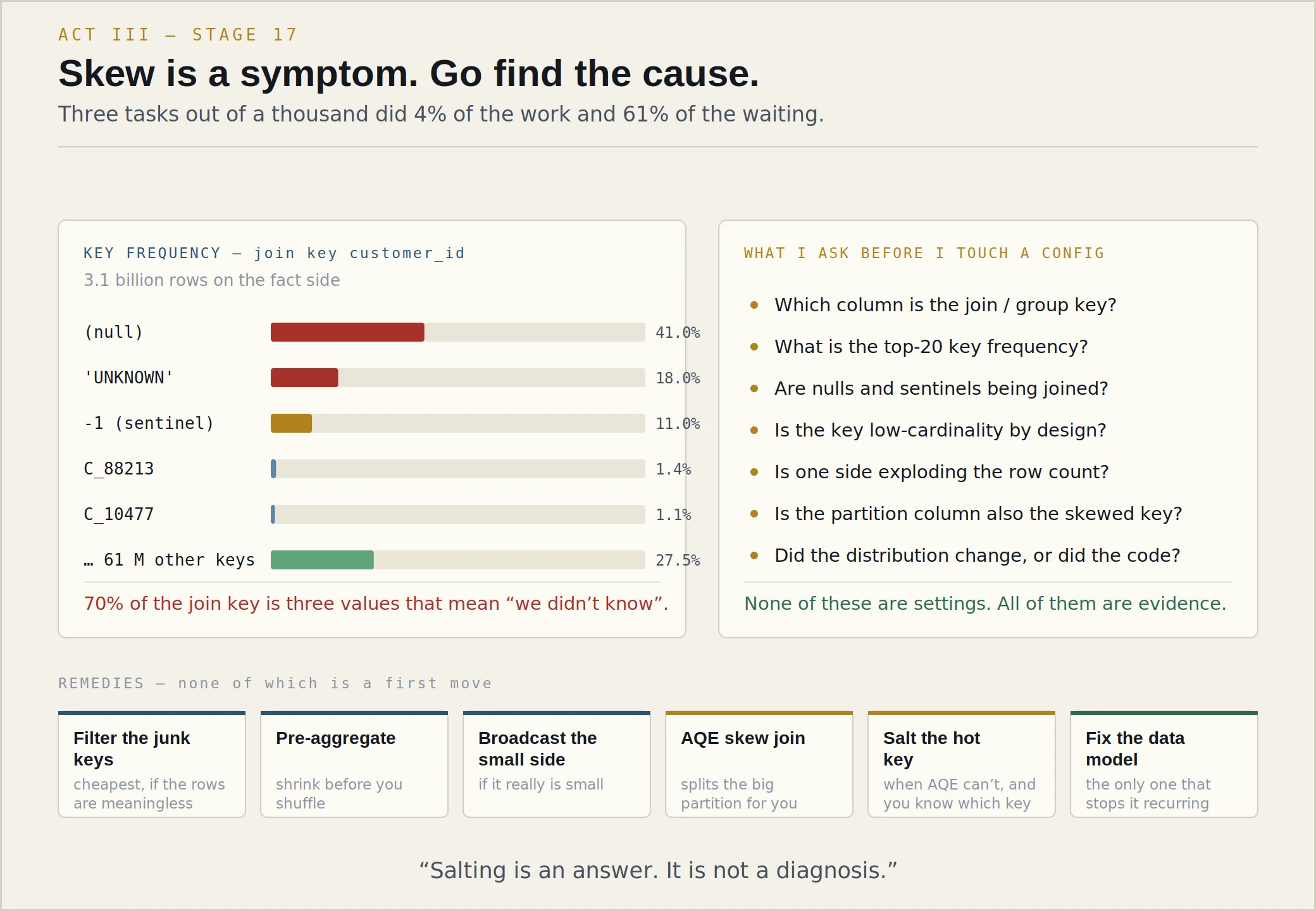The width and height of the screenshot is (1316, 911).
Task: Click the 'Salting is an answer' quote
Action: pos(658,871)
